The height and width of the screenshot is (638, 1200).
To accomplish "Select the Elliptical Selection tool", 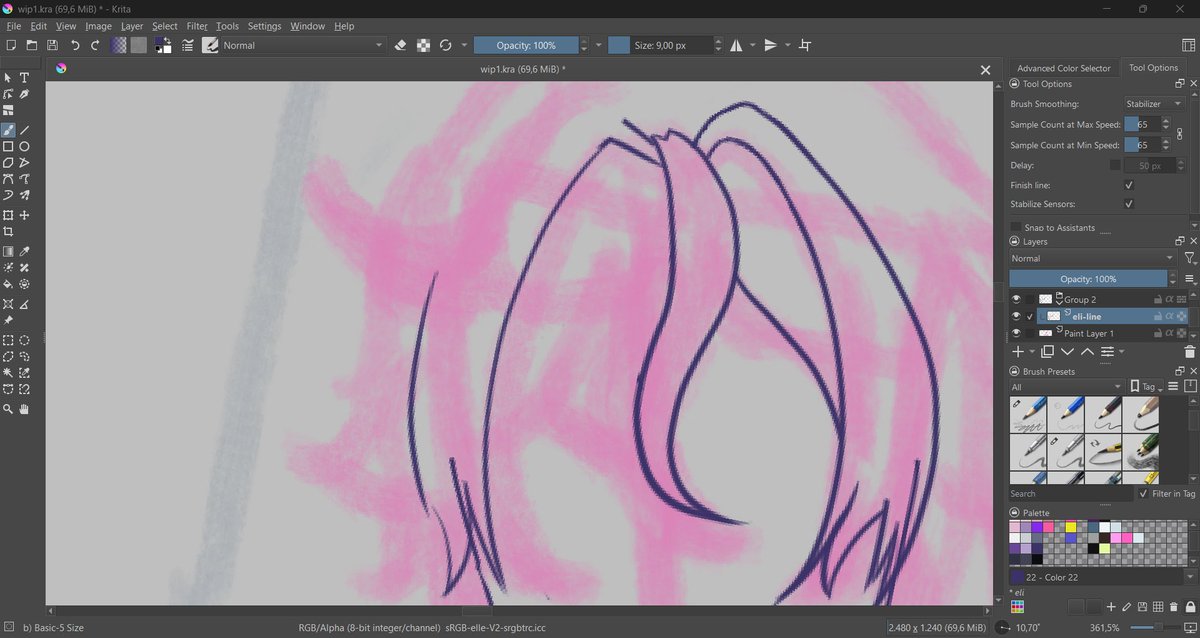I will (x=25, y=340).
